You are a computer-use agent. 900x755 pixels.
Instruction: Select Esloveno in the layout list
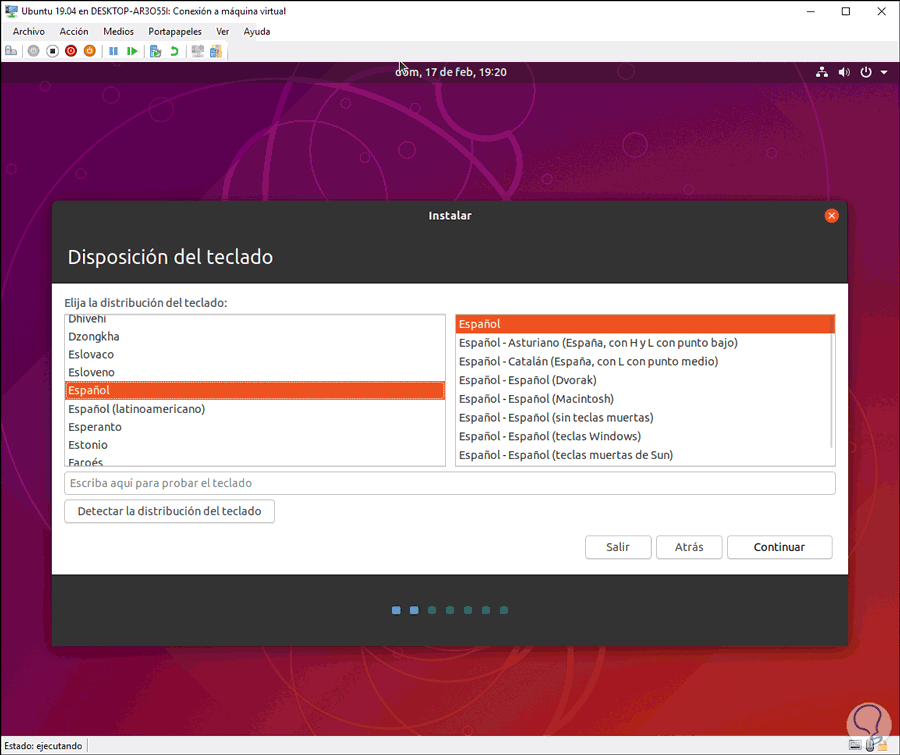point(255,372)
